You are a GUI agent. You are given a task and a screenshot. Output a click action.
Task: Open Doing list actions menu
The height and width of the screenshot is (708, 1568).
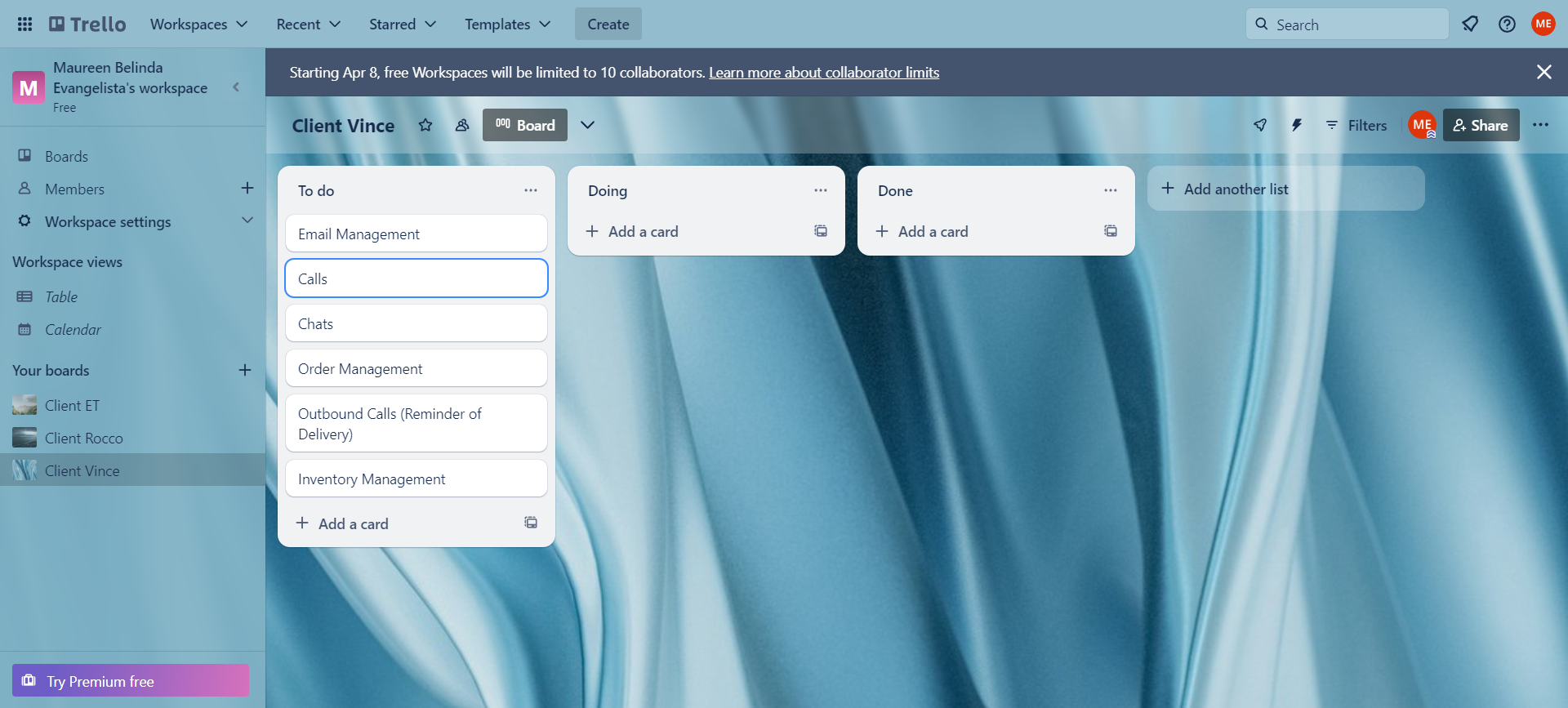(x=821, y=190)
